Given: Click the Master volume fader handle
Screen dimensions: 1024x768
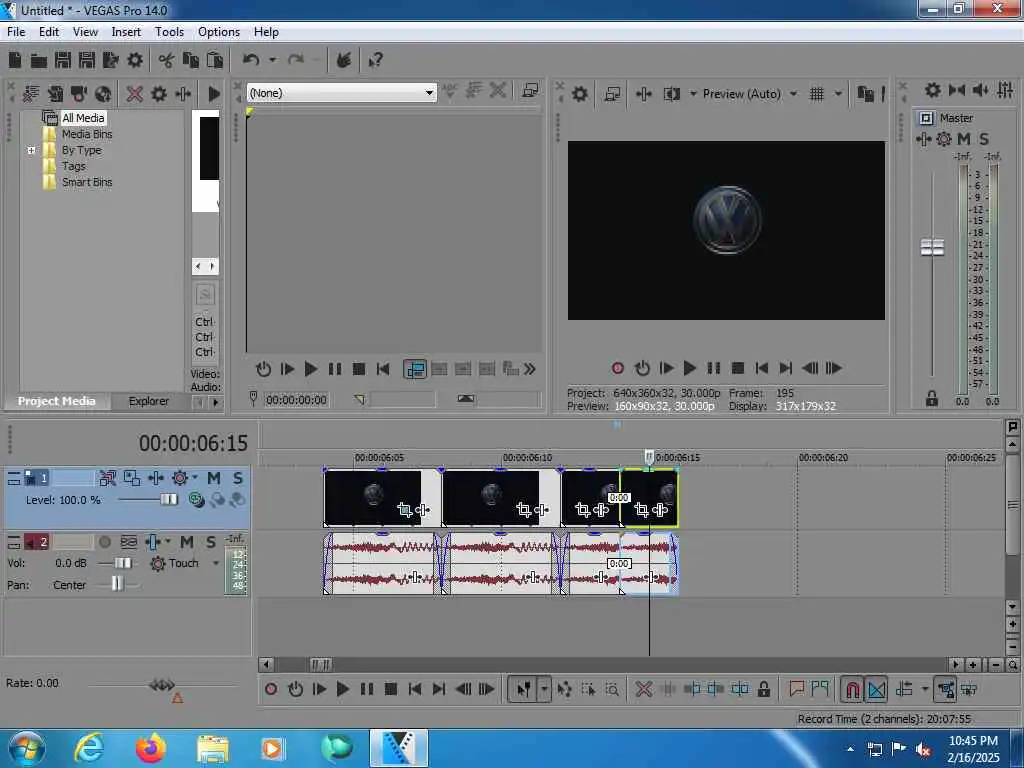Looking at the screenshot, I should coord(932,248).
